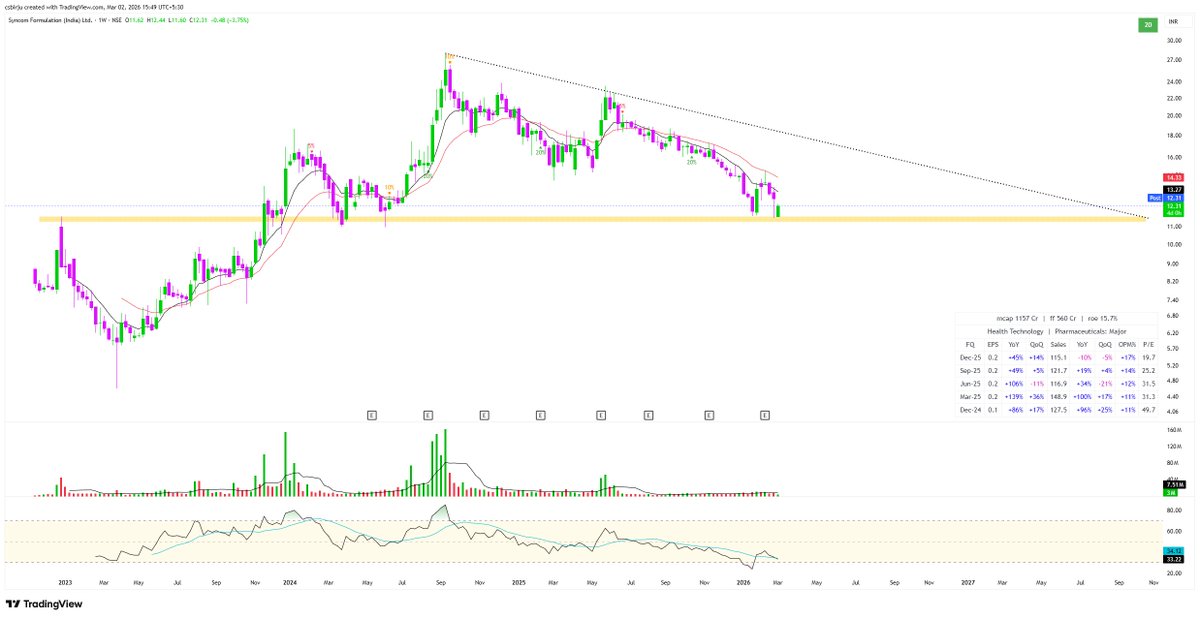
Task: Select the dotted descending trendline
Action: pyautogui.click(x=800, y=136)
